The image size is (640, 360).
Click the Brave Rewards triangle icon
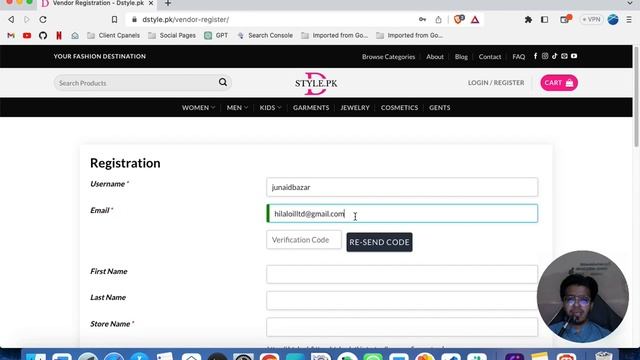point(475,20)
